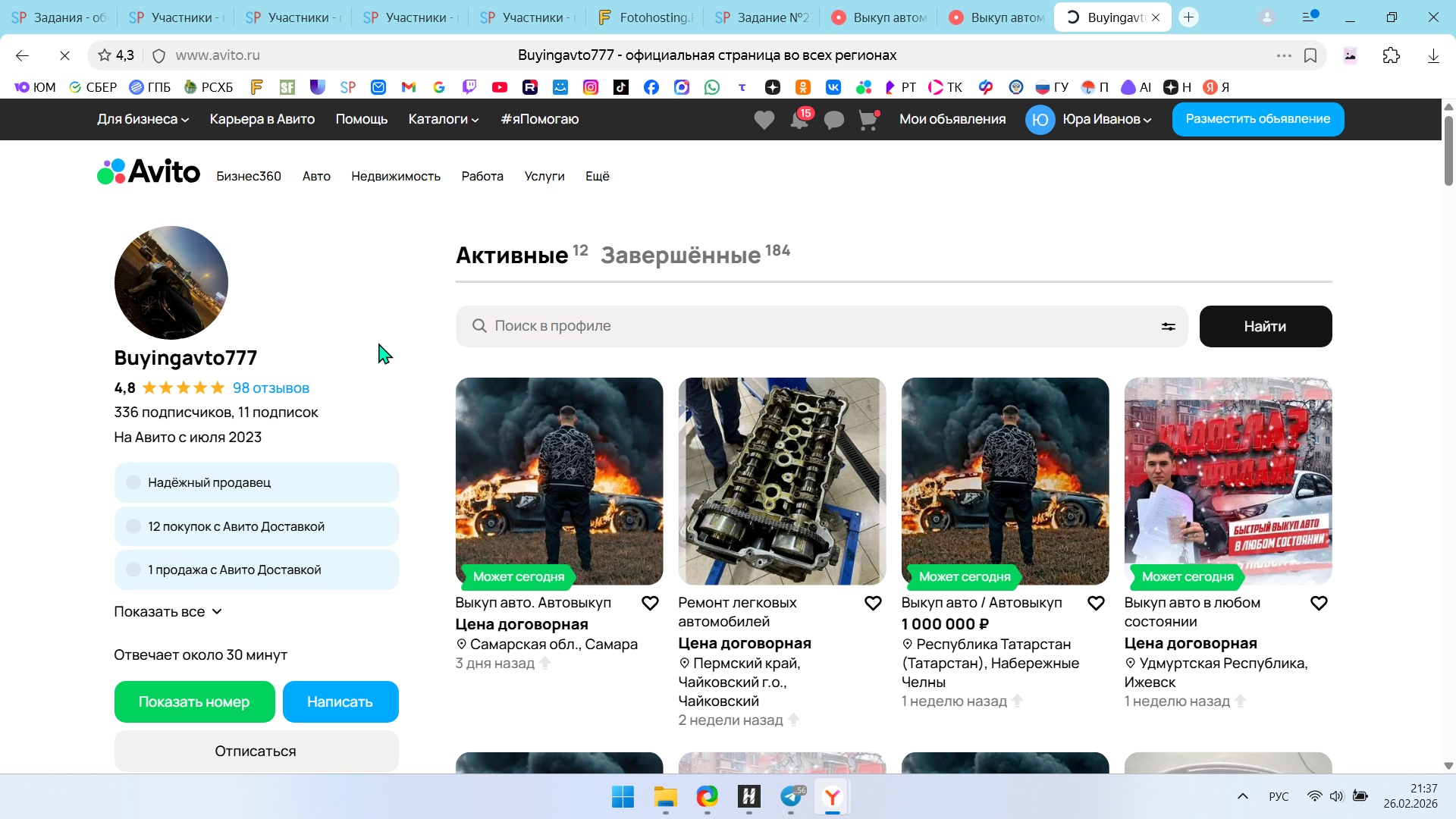
Task: Open browser extensions puzzle icon
Action: 1391,55
